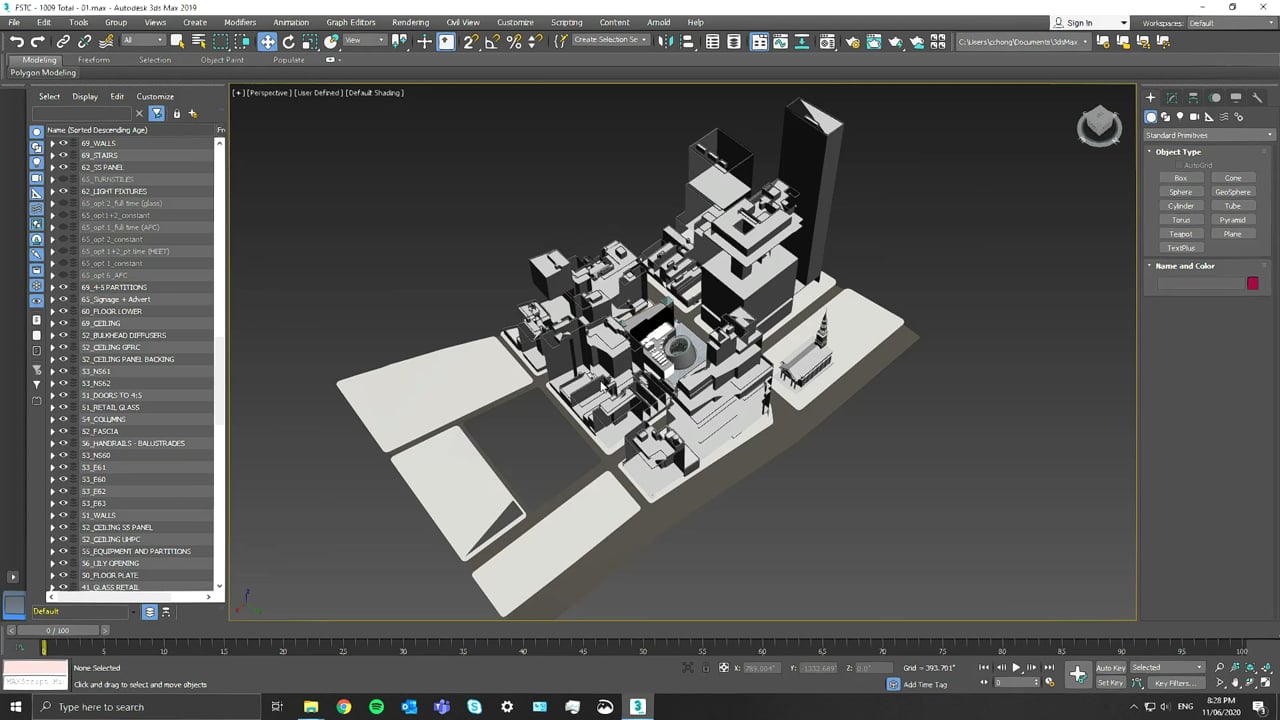
Task: Click the 0 / 100 time slider
Action: pos(58,630)
